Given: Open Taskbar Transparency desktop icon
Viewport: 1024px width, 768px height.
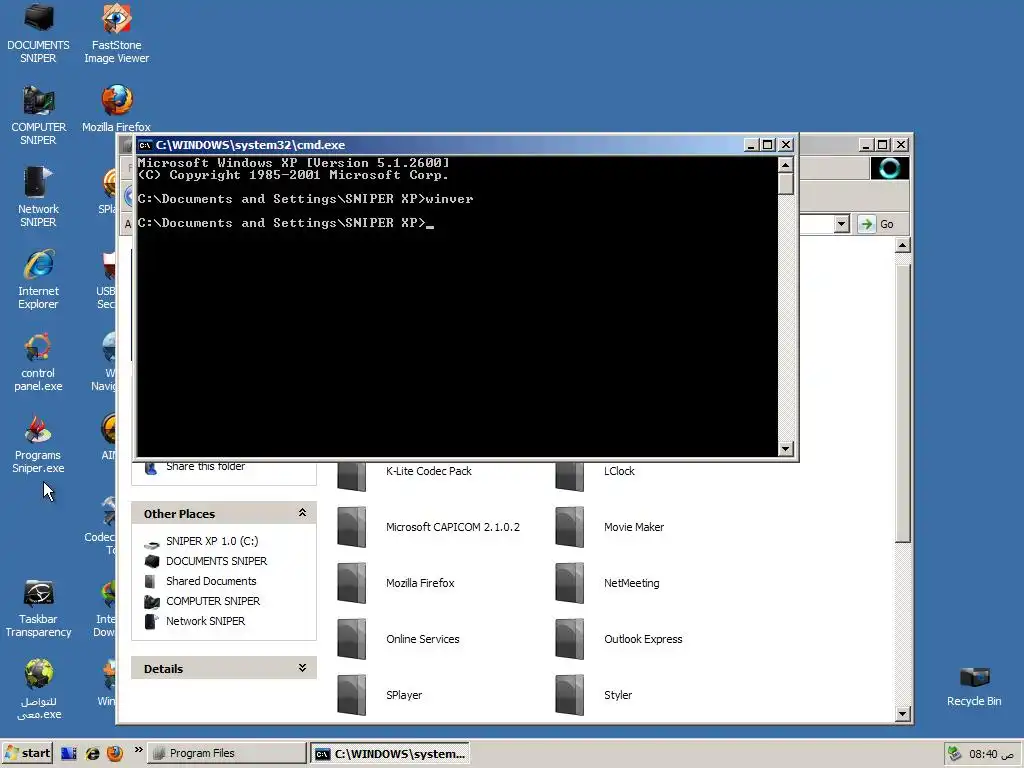Looking at the screenshot, I should tap(38, 608).
